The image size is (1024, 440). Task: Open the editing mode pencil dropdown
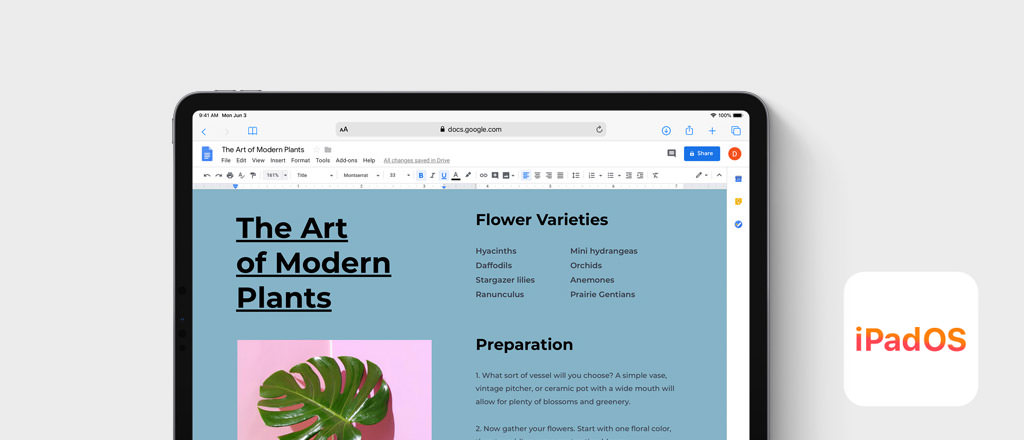(701, 175)
